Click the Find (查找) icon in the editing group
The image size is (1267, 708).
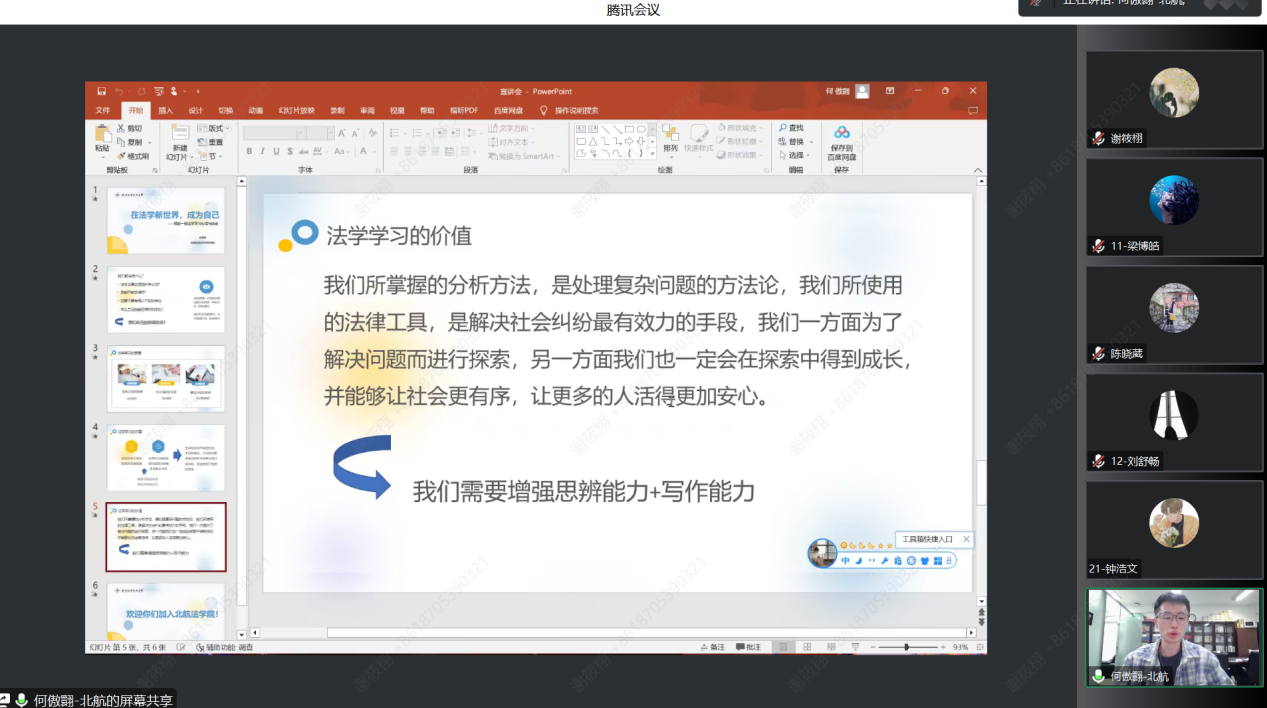pos(791,128)
